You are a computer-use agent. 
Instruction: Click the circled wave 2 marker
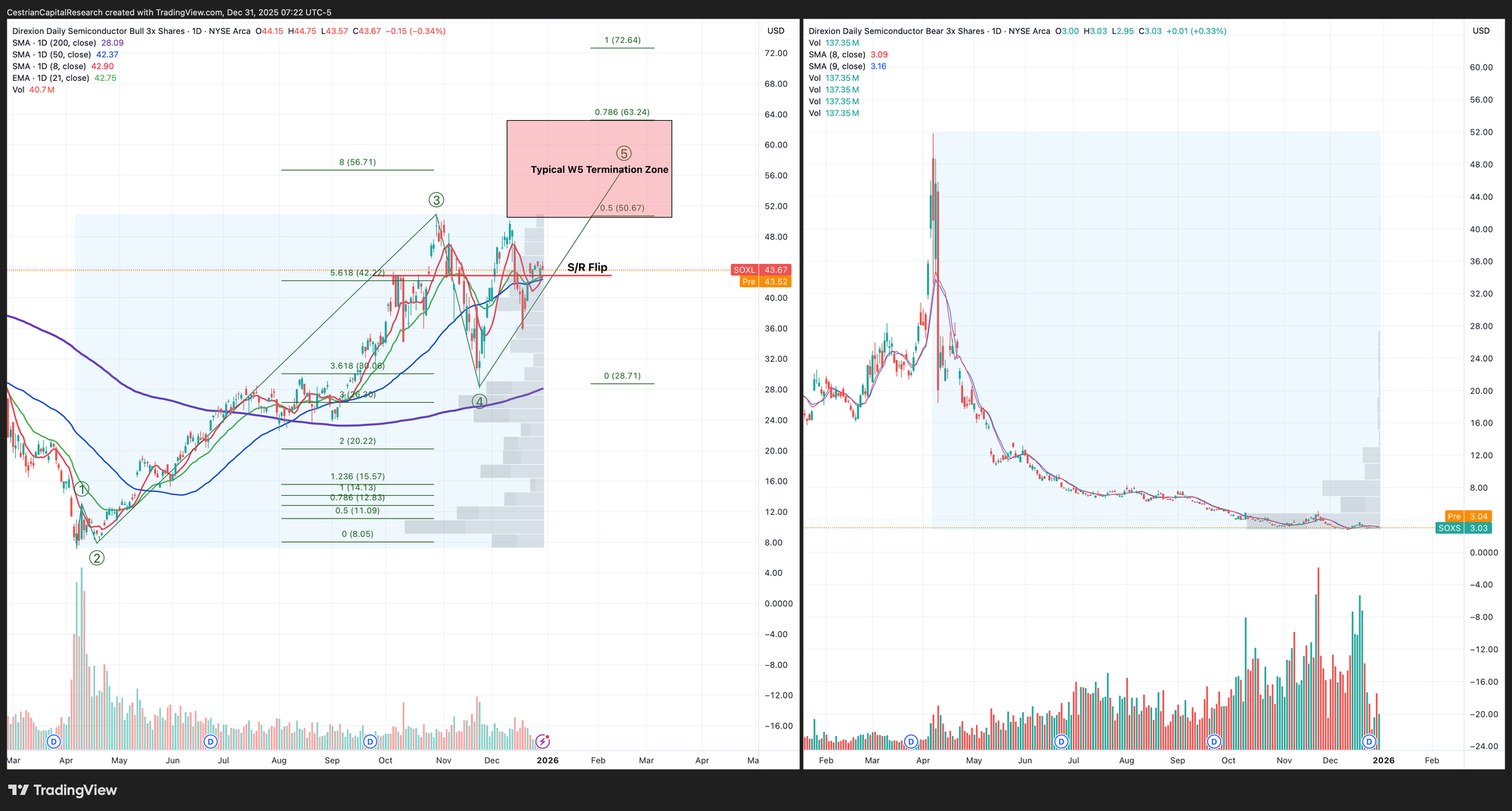(97, 558)
